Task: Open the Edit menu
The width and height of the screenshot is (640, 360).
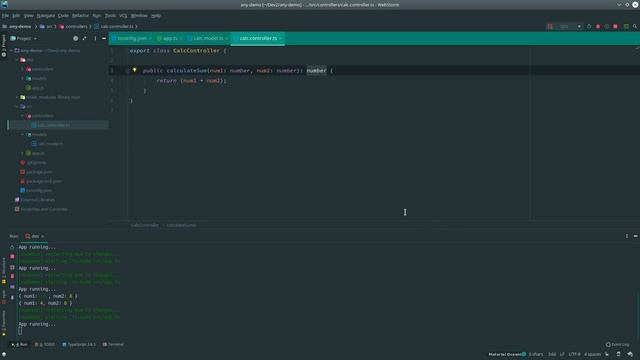Action: click(x=16, y=16)
